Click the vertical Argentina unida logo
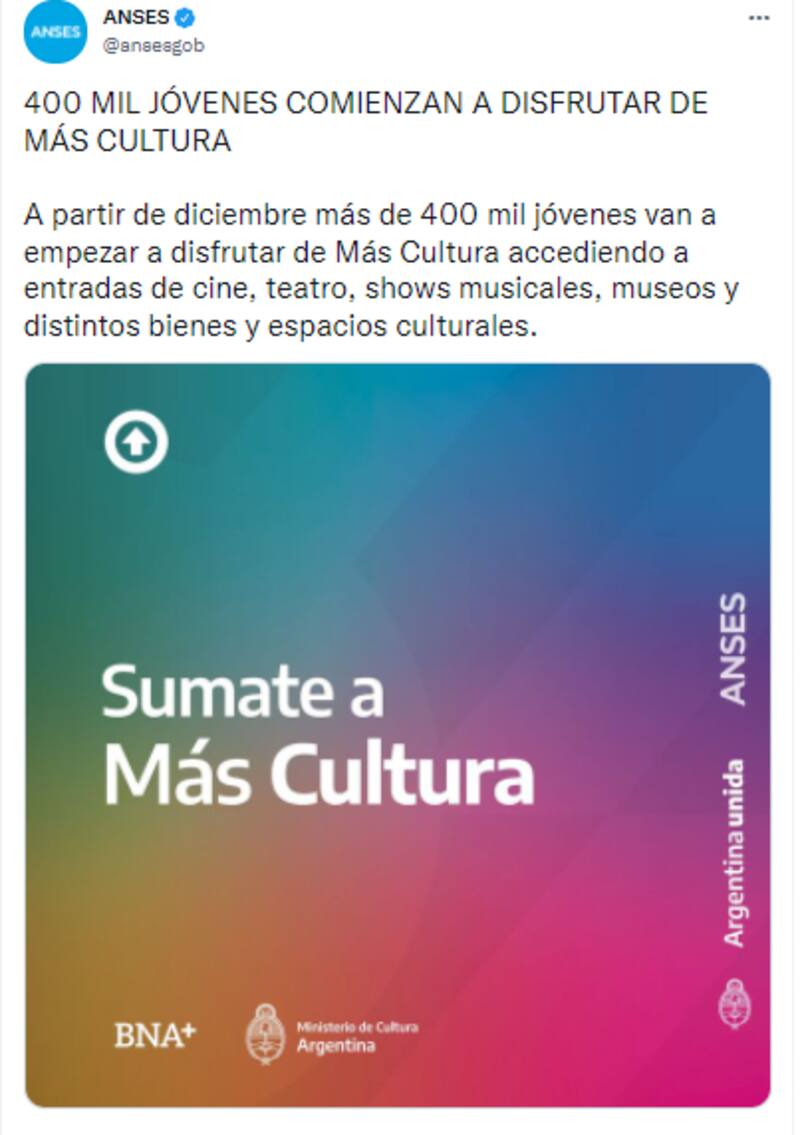 [733, 853]
